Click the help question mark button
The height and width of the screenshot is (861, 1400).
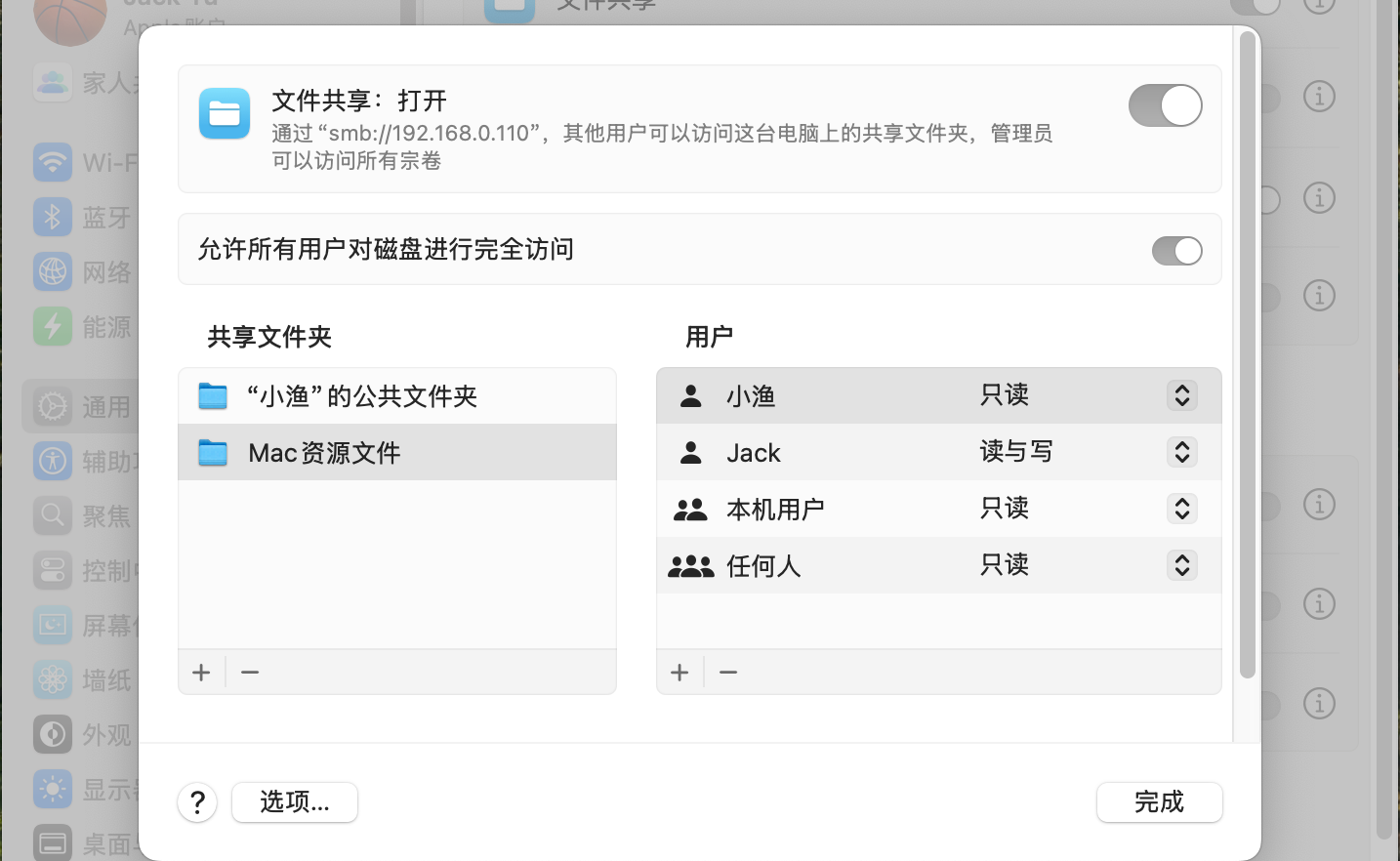(x=197, y=802)
